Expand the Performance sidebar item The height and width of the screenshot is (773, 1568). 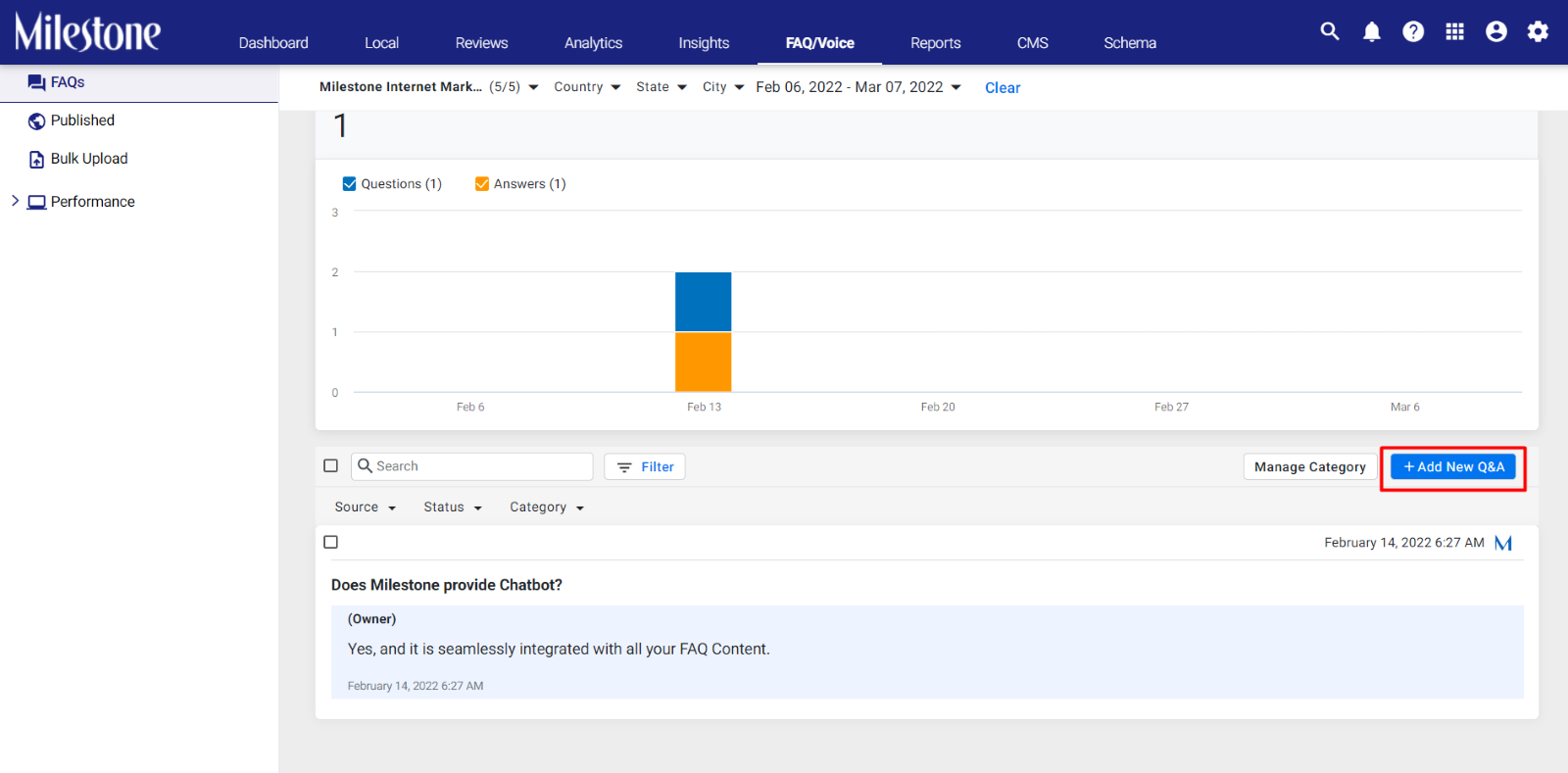15,201
